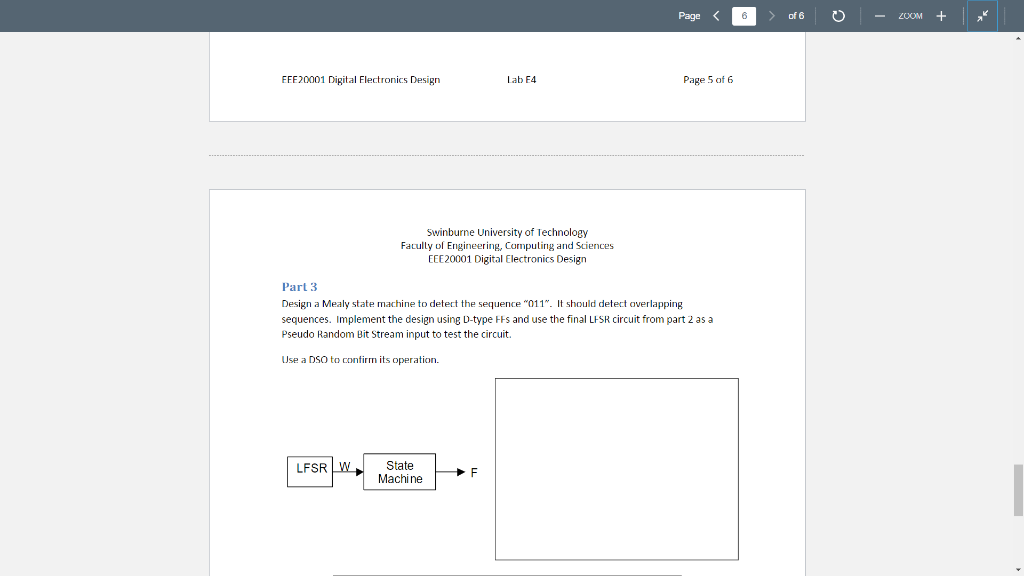Click the ZOOM toolbar label
Screen dimensions: 1024x576
tap(908, 15)
